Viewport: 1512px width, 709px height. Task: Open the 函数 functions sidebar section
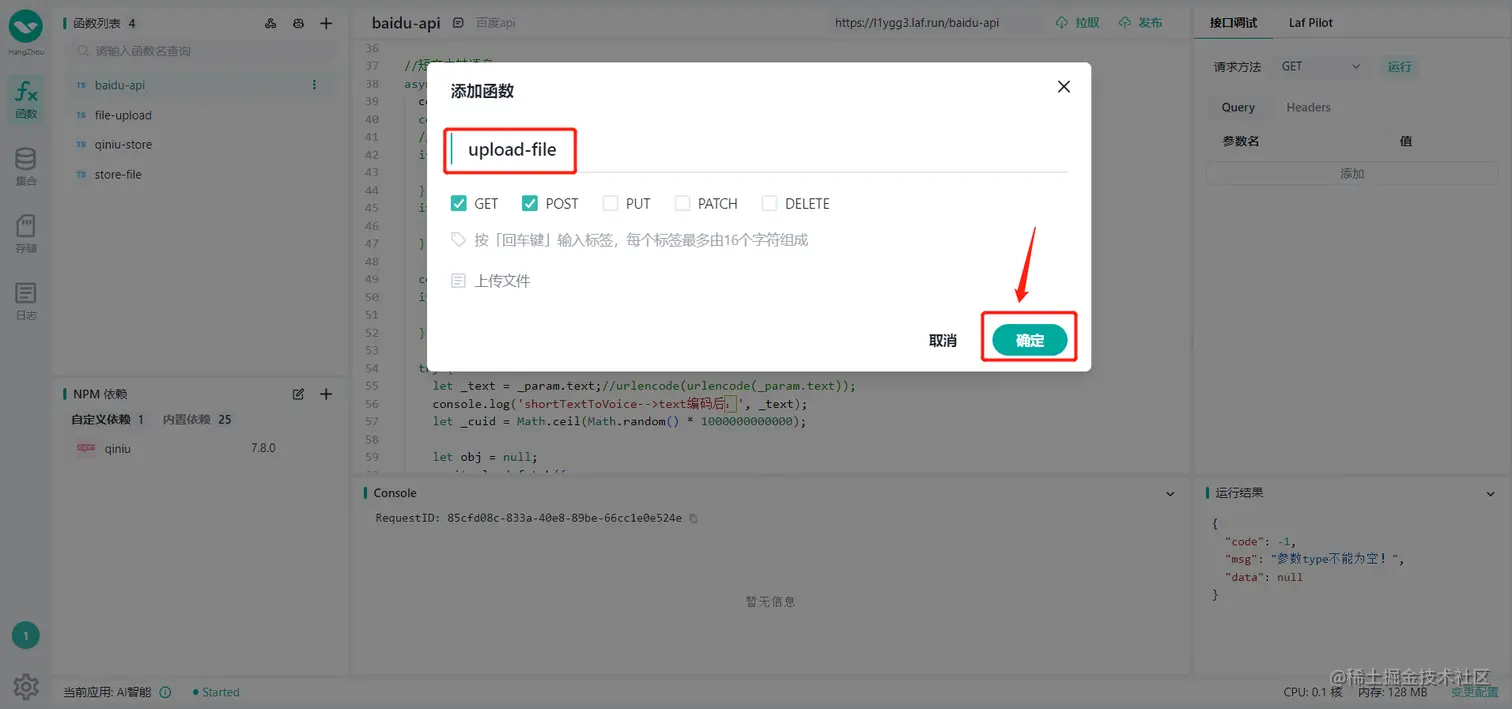tap(26, 99)
